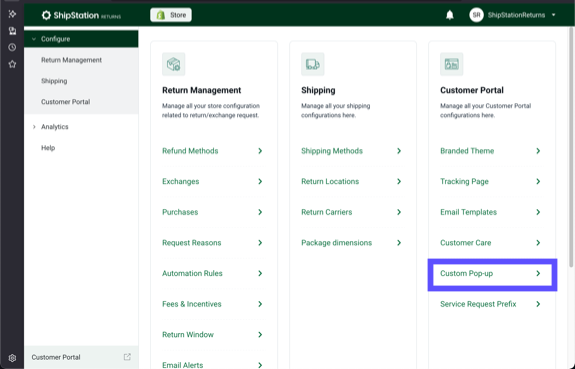
Task: Click the SR account avatar
Action: tap(476, 15)
